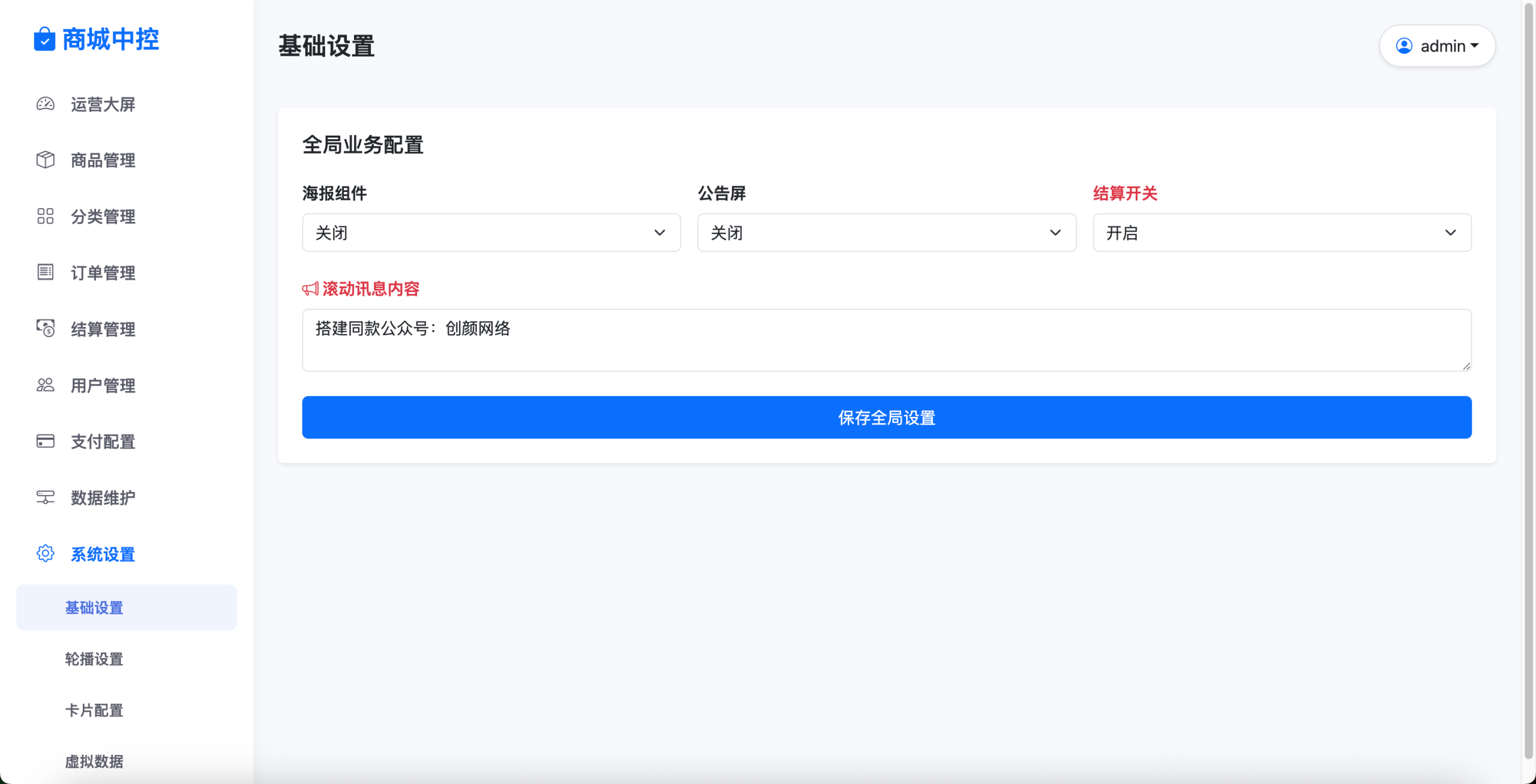
Task: Click the coin icon for 结算管理
Action: point(46,329)
